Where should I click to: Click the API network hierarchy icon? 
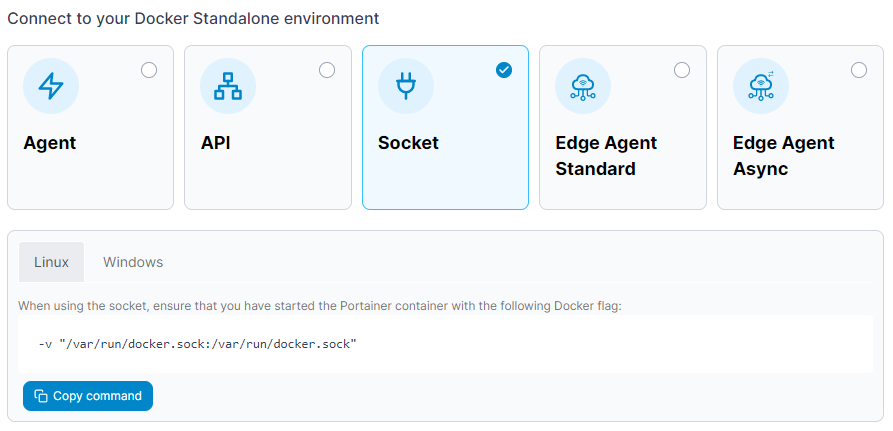coord(228,86)
